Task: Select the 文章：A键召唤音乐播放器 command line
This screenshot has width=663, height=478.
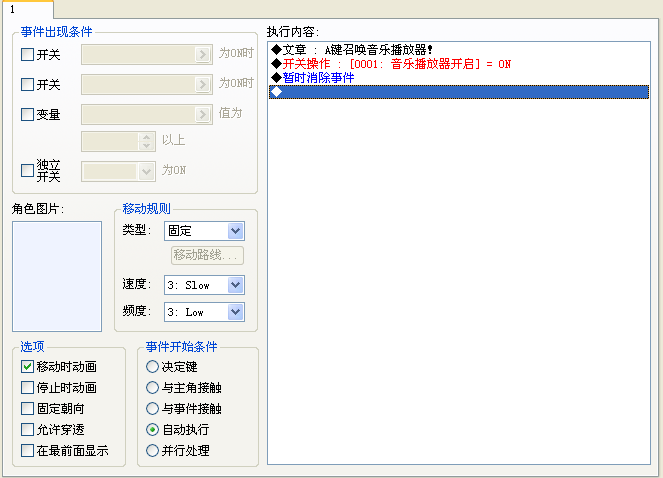Action: [459, 50]
